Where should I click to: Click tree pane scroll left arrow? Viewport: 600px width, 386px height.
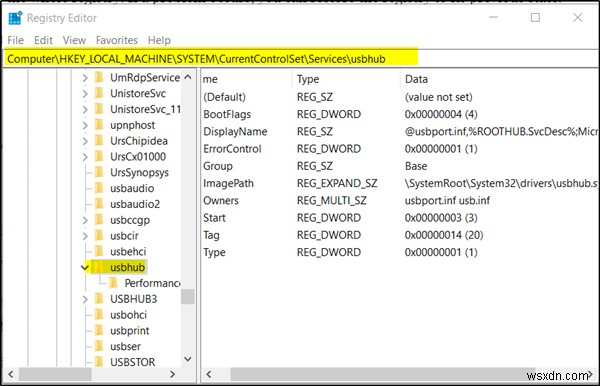(11, 374)
